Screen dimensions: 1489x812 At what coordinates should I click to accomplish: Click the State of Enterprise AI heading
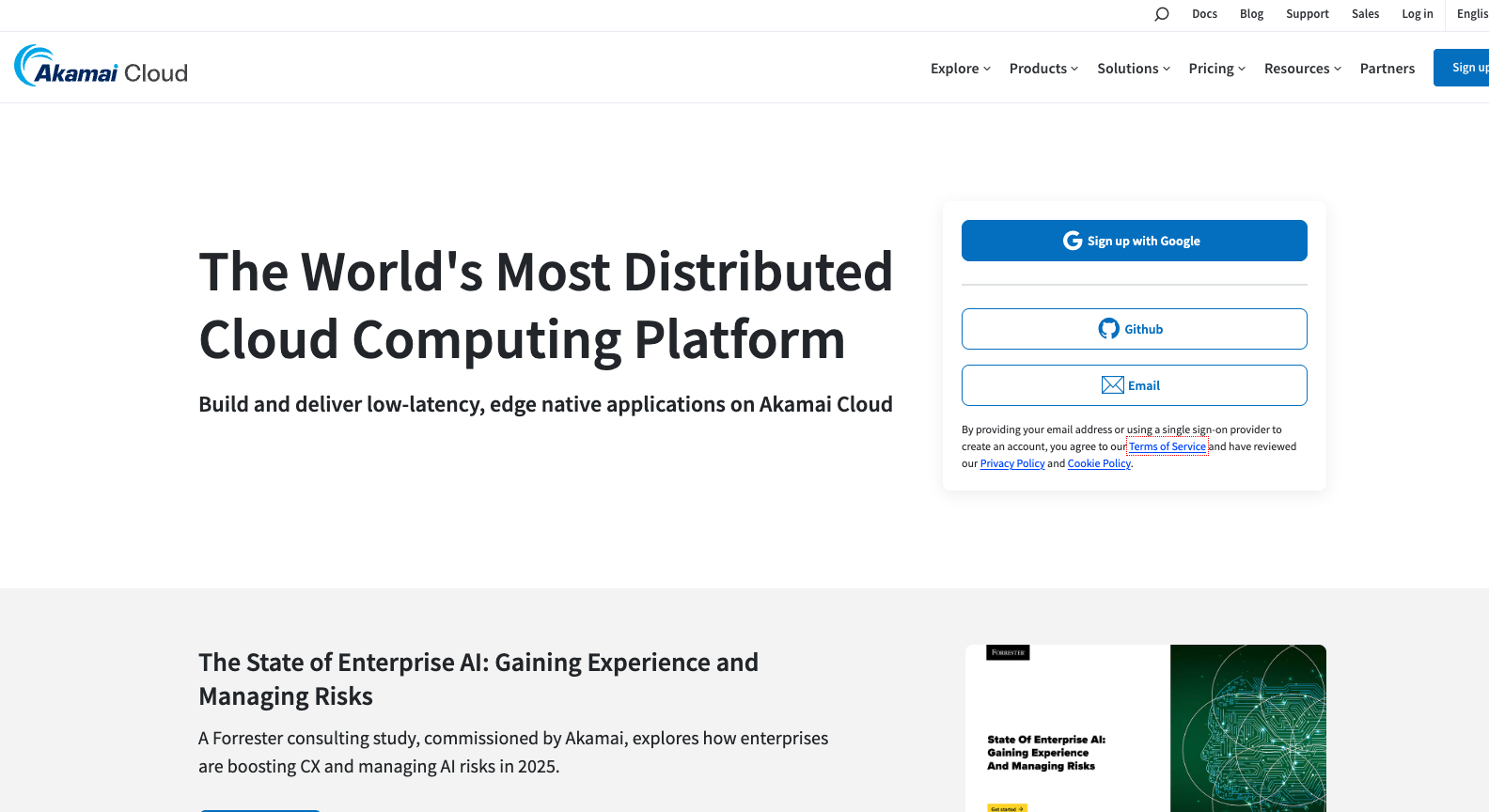point(478,679)
